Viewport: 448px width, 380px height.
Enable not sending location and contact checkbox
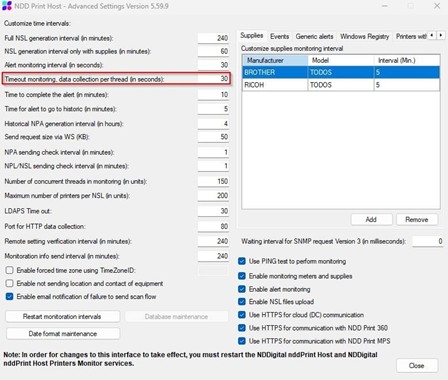(9, 283)
